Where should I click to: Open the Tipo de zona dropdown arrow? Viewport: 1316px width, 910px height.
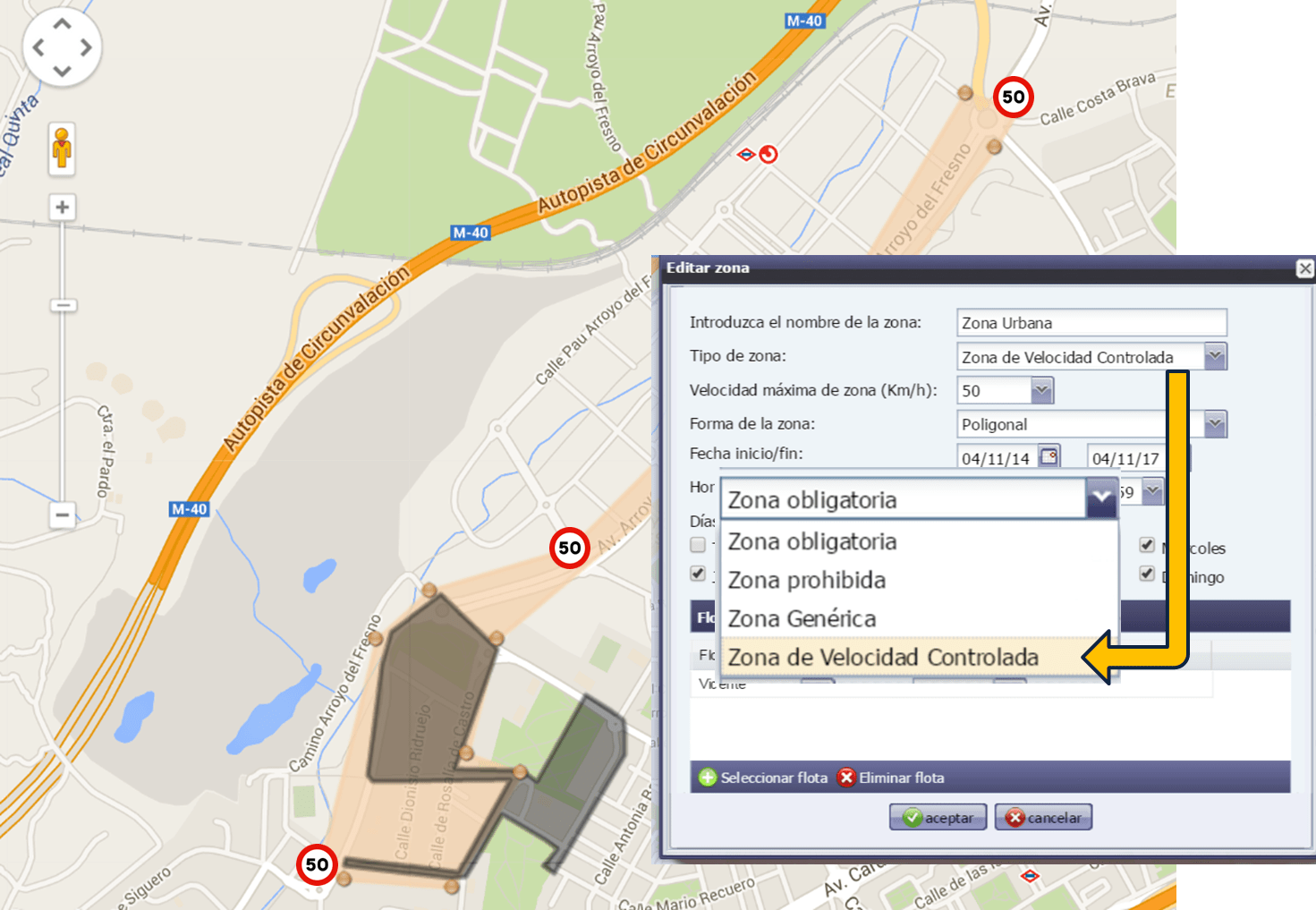[1215, 357]
